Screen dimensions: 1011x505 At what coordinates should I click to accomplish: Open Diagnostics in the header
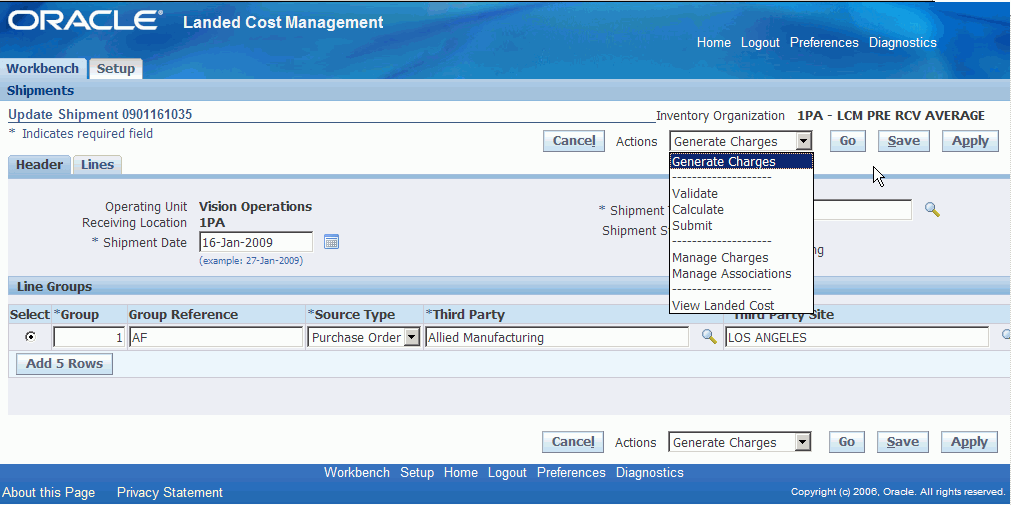pyautogui.click(x=903, y=43)
